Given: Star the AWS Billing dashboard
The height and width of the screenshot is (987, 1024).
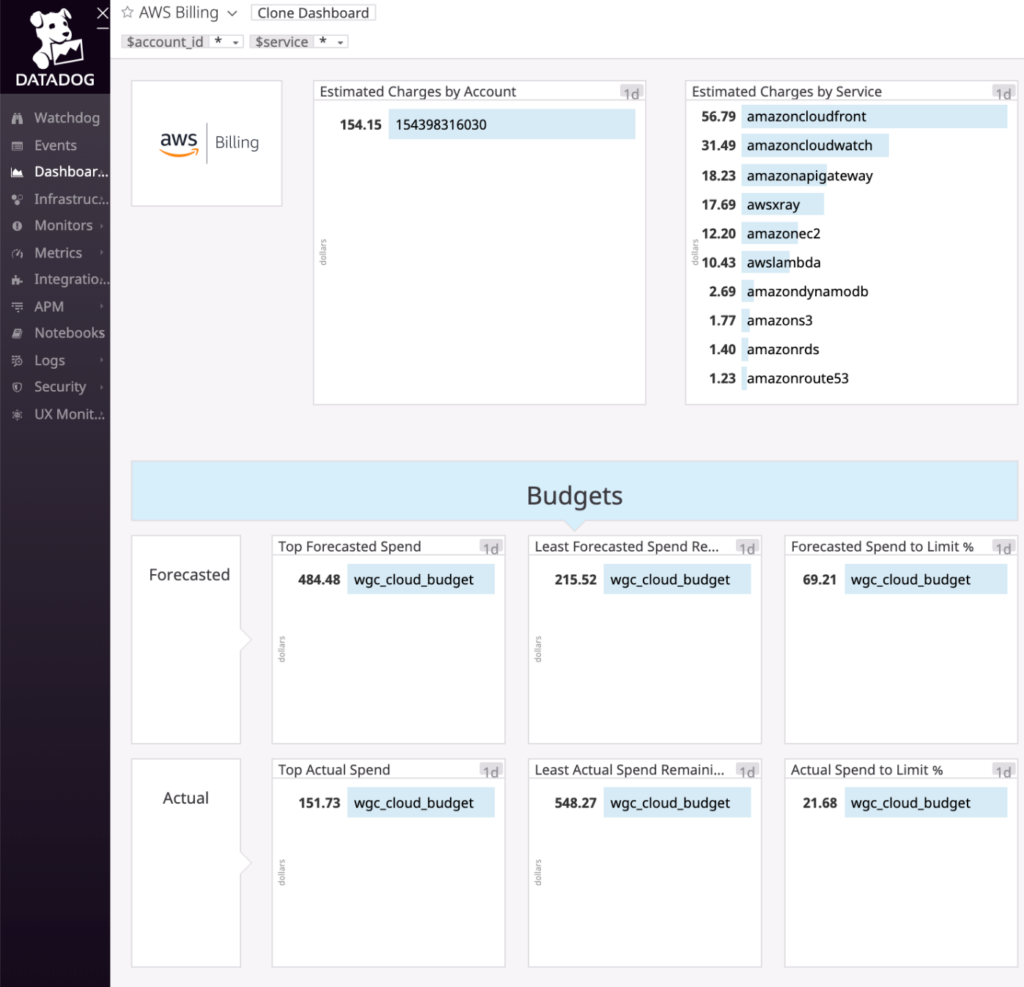Looking at the screenshot, I should [127, 12].
